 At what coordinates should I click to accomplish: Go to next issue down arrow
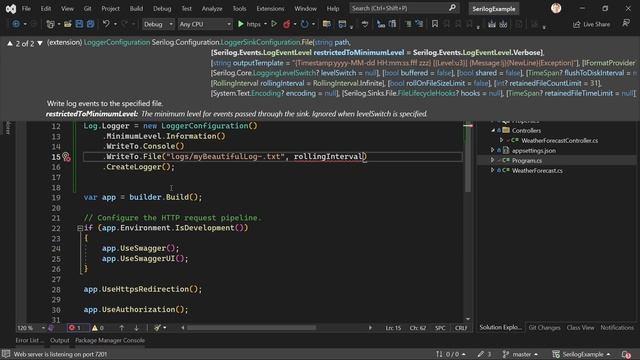tap(136, 328)
